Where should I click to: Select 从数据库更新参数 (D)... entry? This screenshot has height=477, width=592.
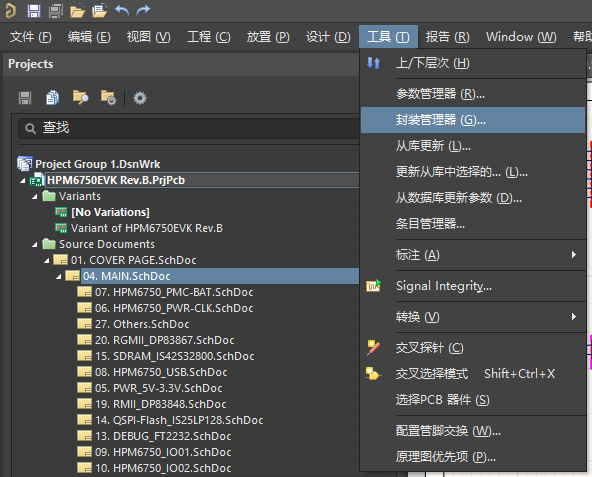473,198
